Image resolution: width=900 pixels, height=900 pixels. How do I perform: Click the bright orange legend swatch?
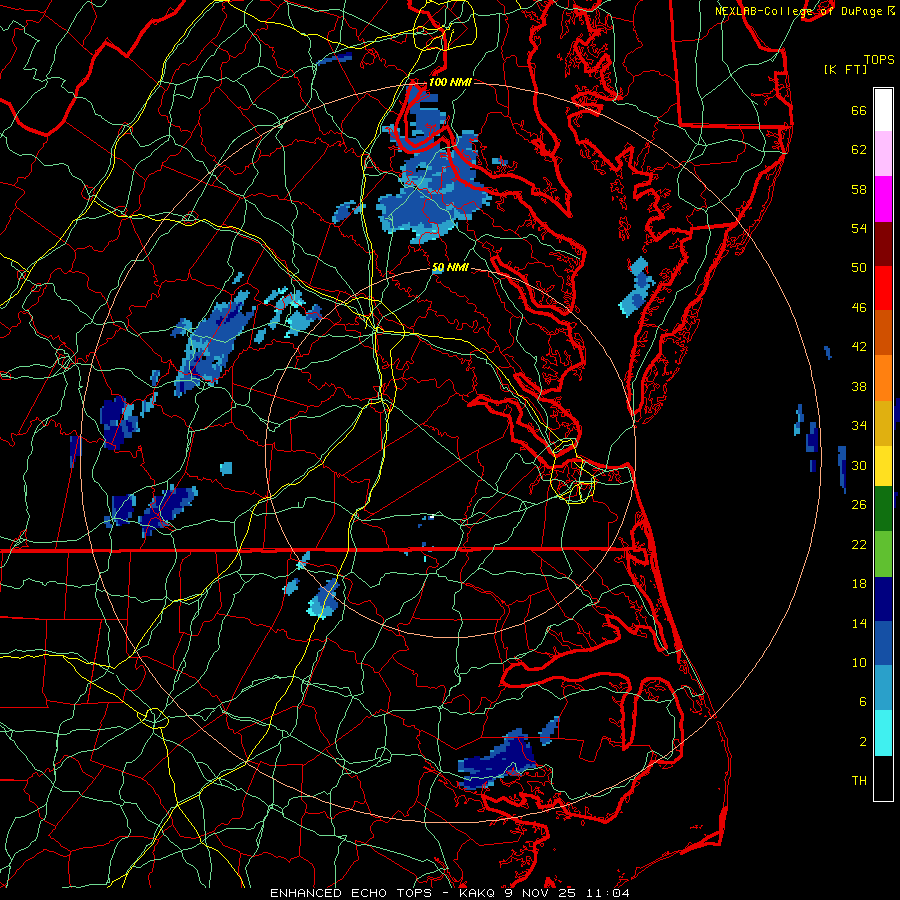point(883,378)
